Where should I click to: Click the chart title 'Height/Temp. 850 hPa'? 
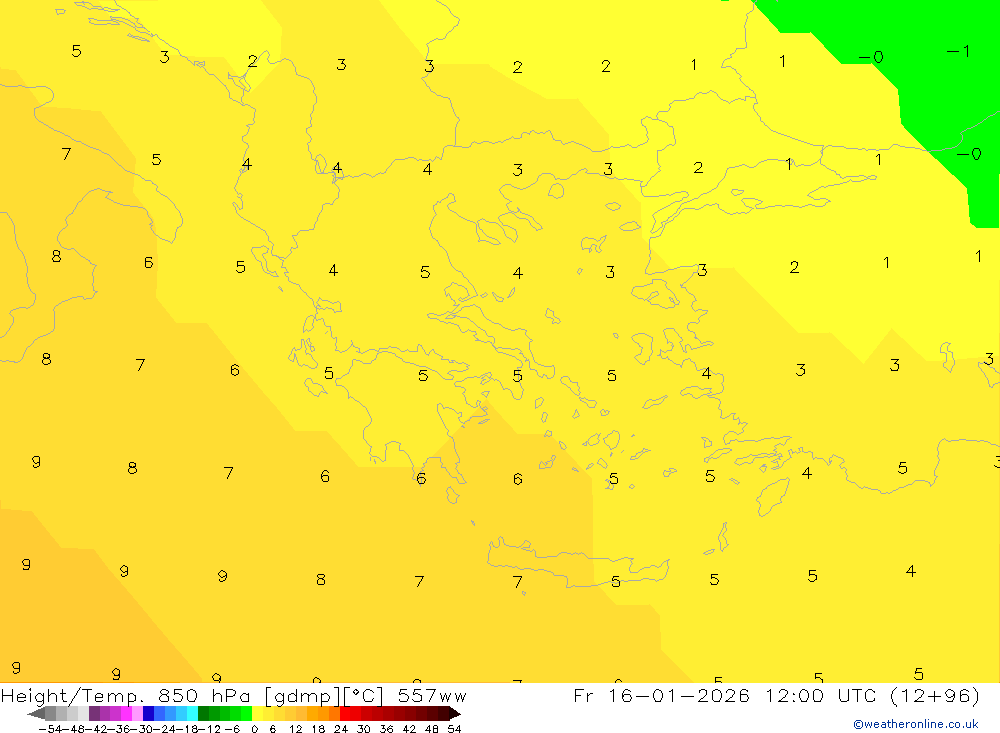tap(126, 696)
